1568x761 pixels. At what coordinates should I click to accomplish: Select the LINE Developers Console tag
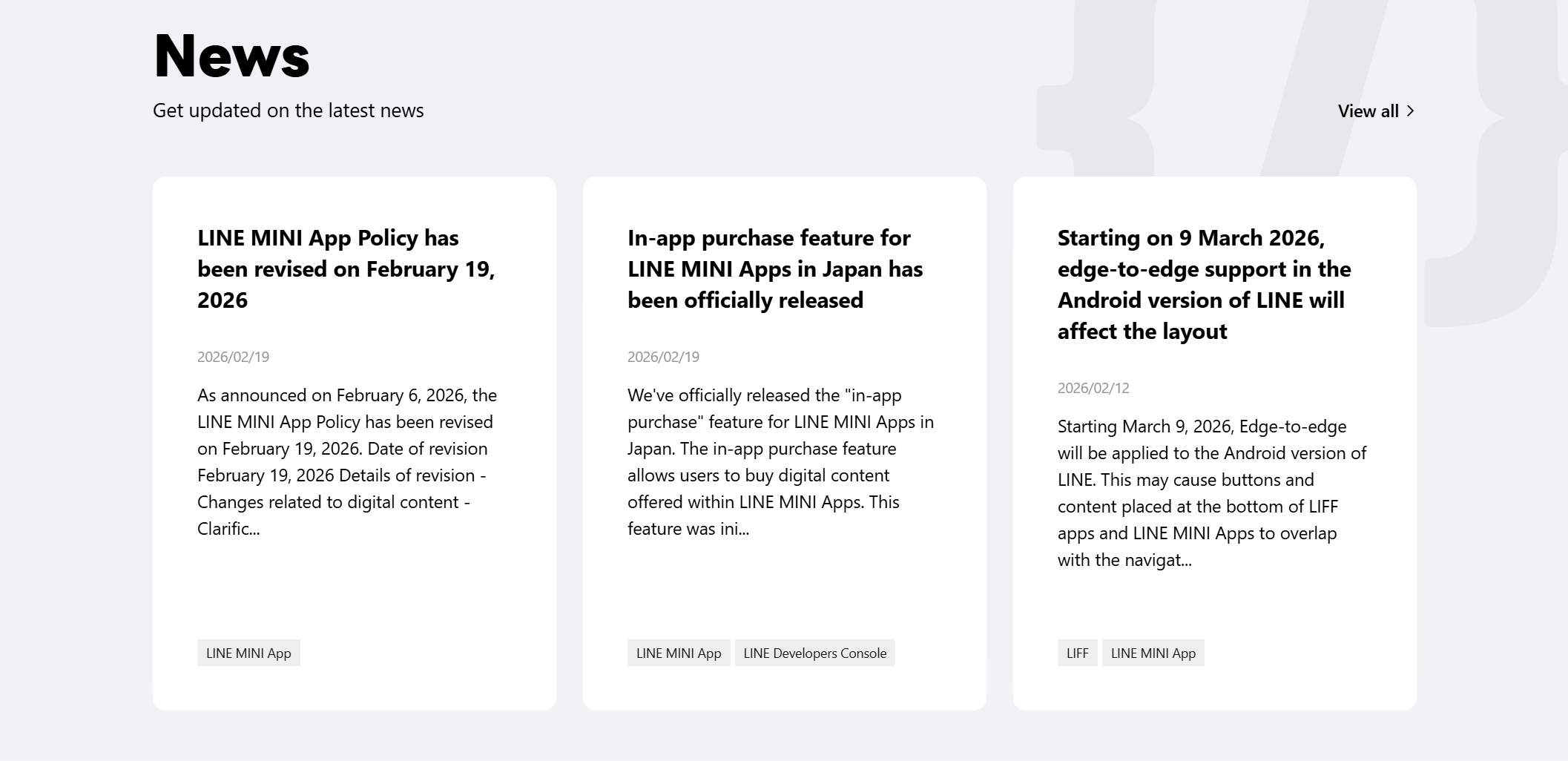(x=814, y=653)
